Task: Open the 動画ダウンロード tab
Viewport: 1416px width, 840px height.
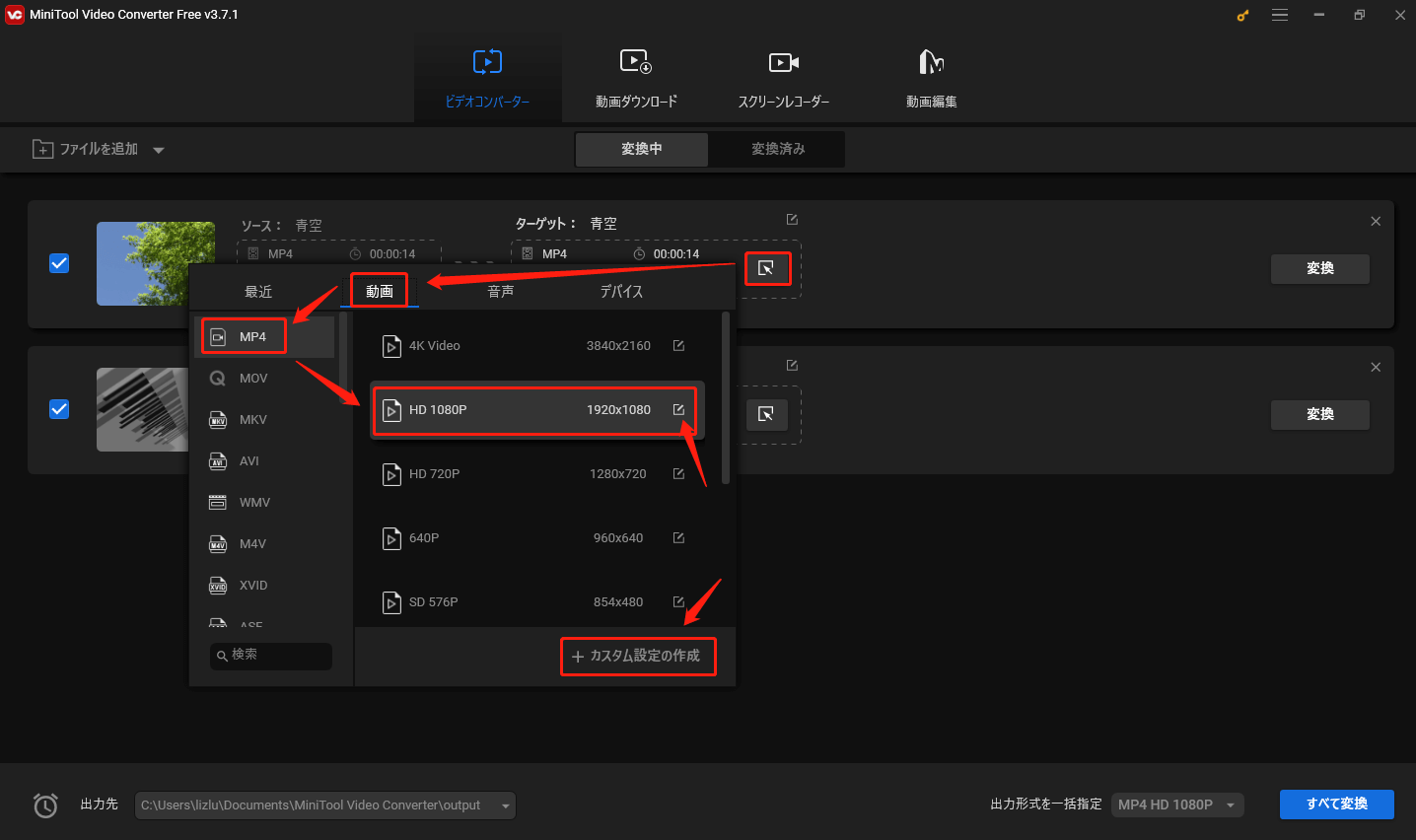Action: (x=636, y=78)
